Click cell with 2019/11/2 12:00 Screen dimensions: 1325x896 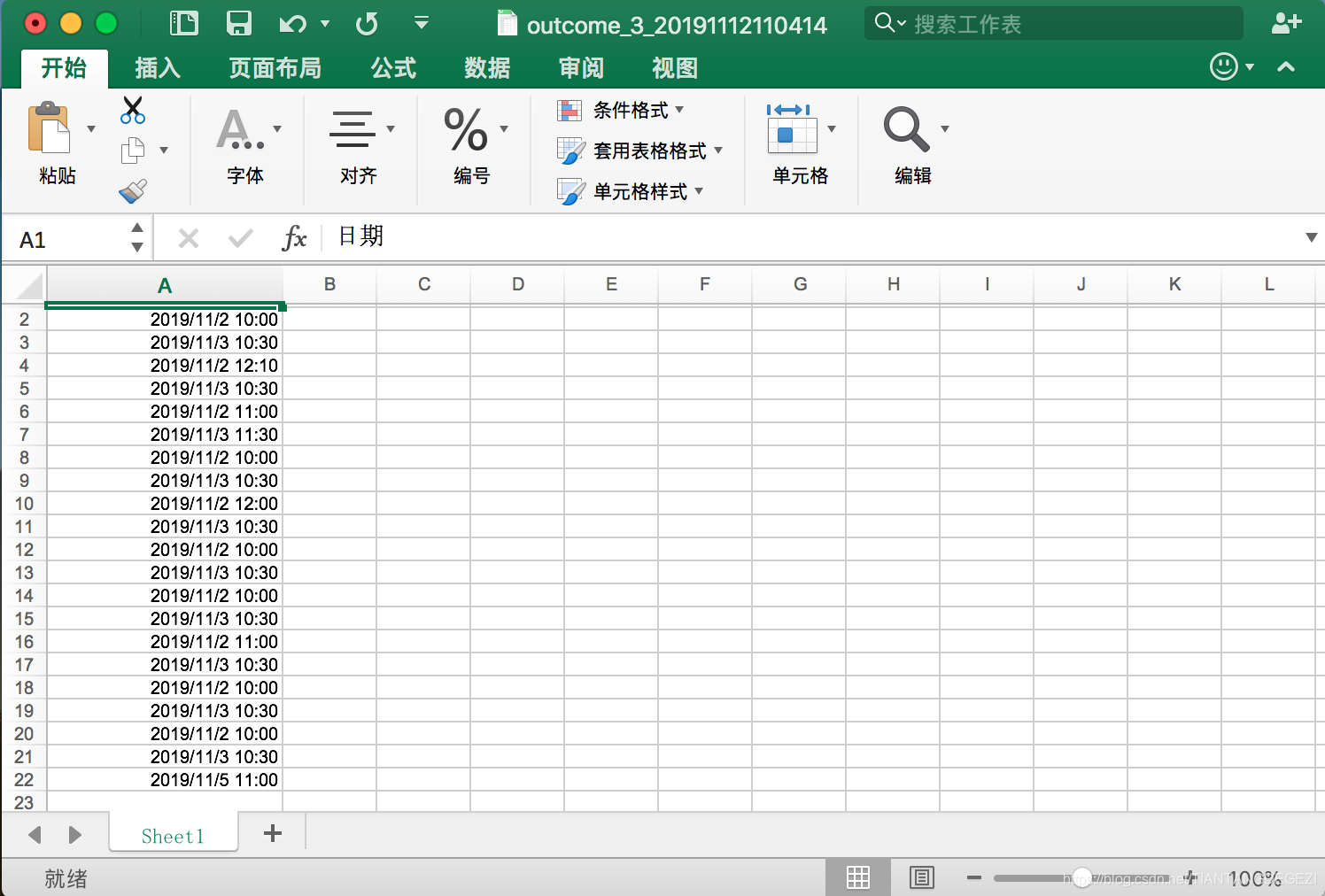(x=165, y=504)
